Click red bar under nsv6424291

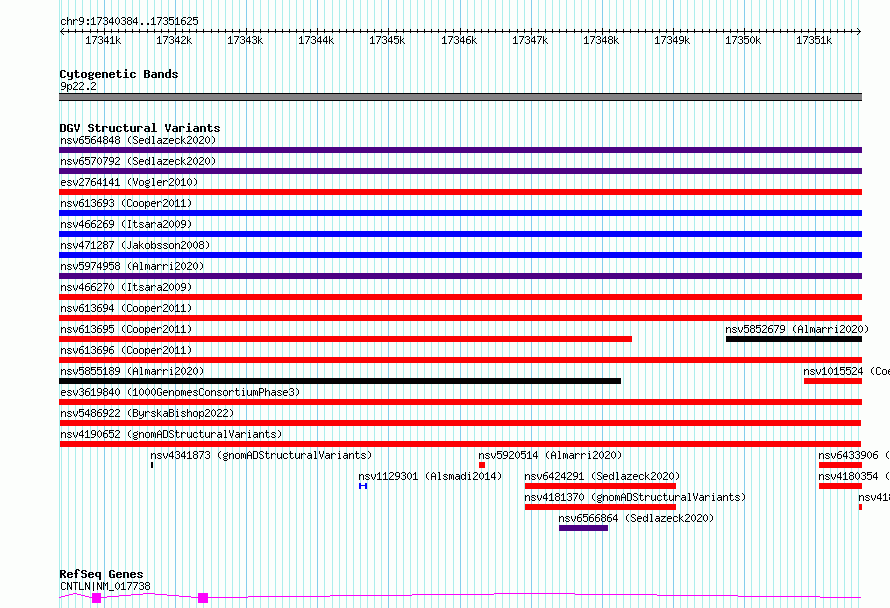pos(601,487)
